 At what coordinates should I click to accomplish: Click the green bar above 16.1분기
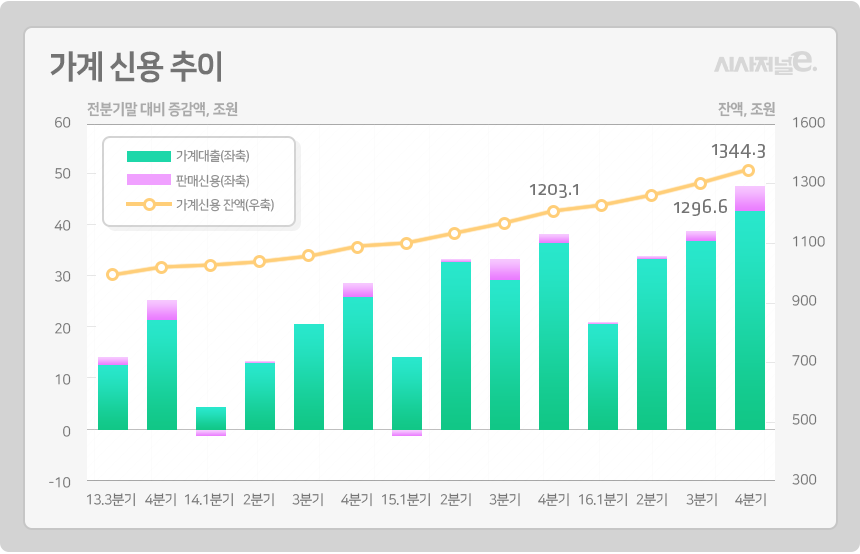(602, 376)
